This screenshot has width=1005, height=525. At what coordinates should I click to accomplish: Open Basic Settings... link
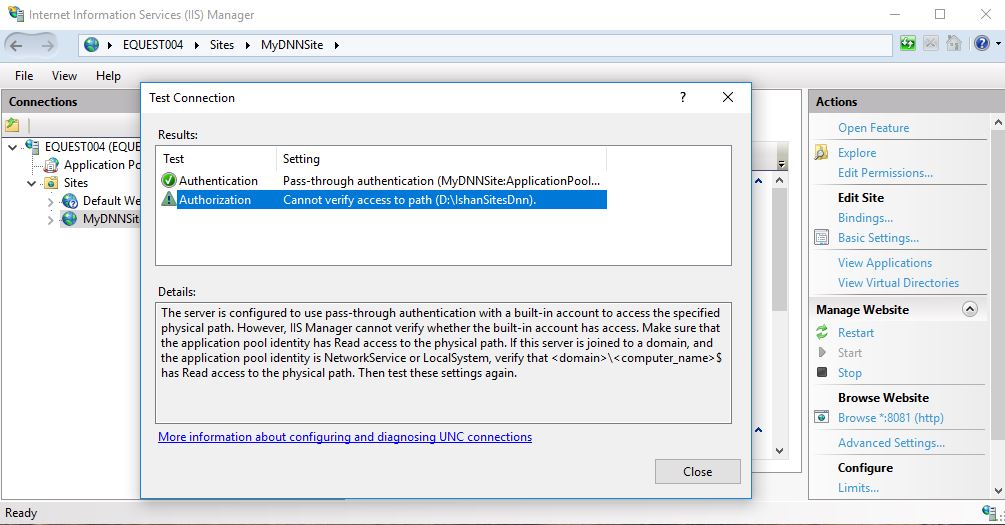click(x=878, y=238)
